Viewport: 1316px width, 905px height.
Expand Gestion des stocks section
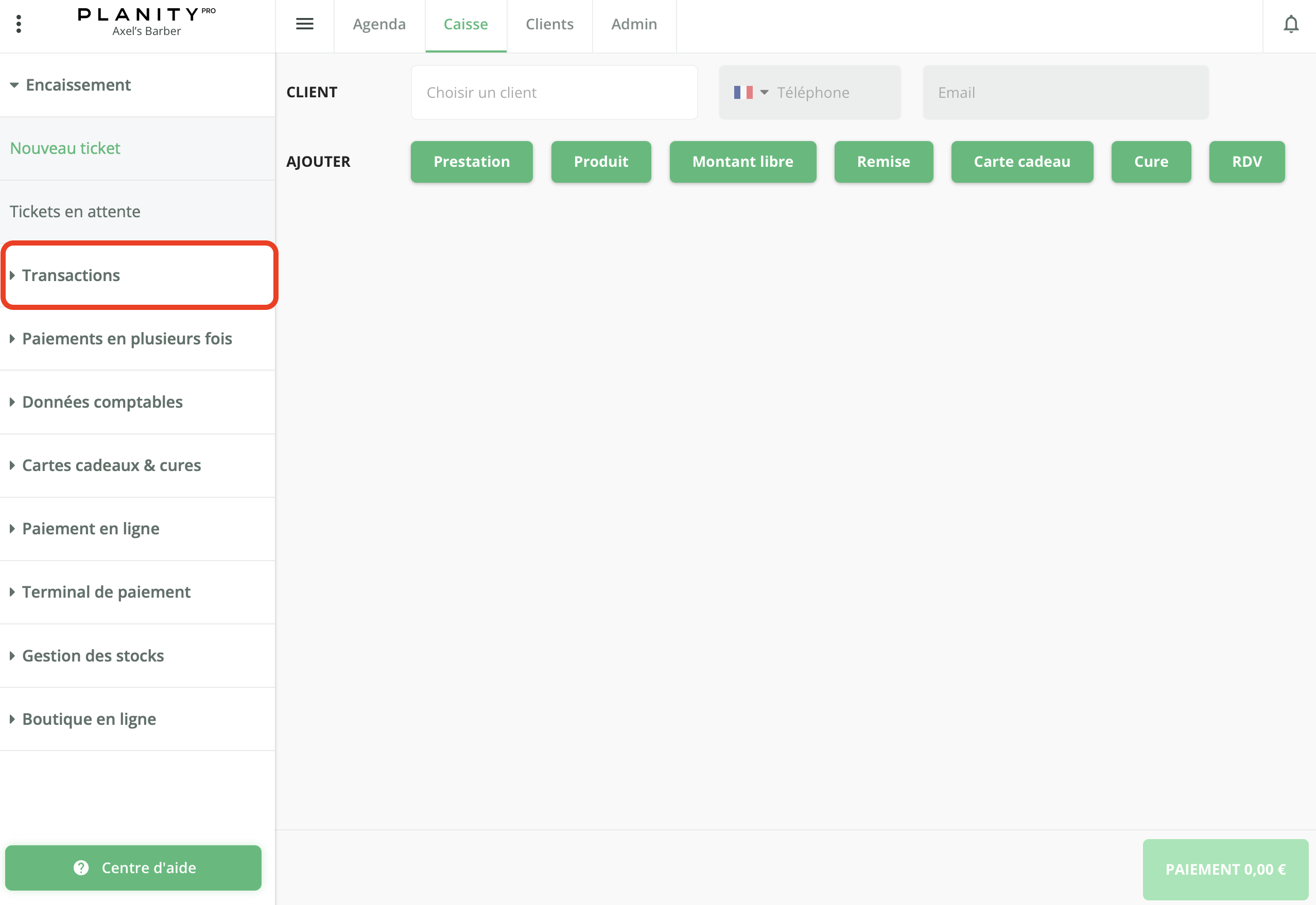pyautogui.click(x=93, y=655)
